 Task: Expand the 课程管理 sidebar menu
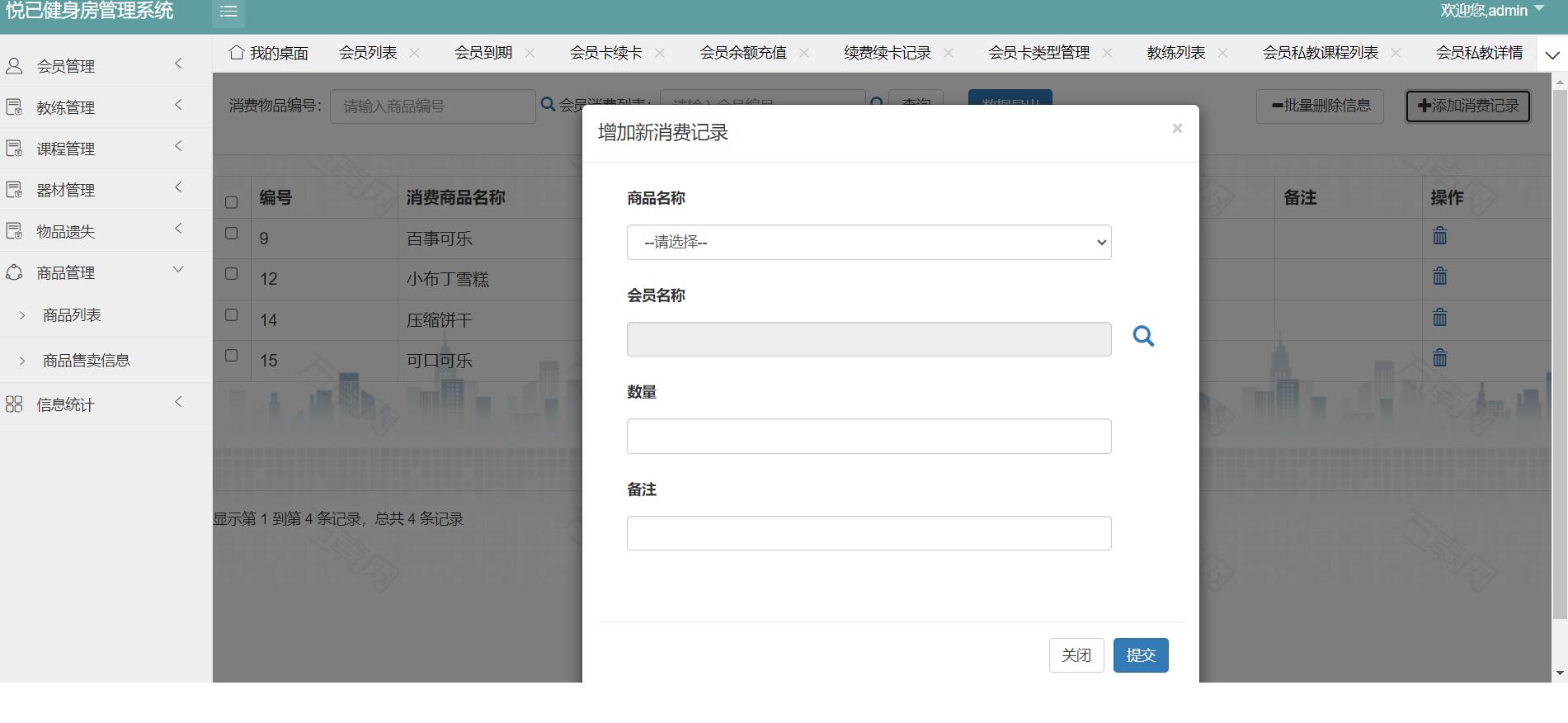[x=178, y=146]
